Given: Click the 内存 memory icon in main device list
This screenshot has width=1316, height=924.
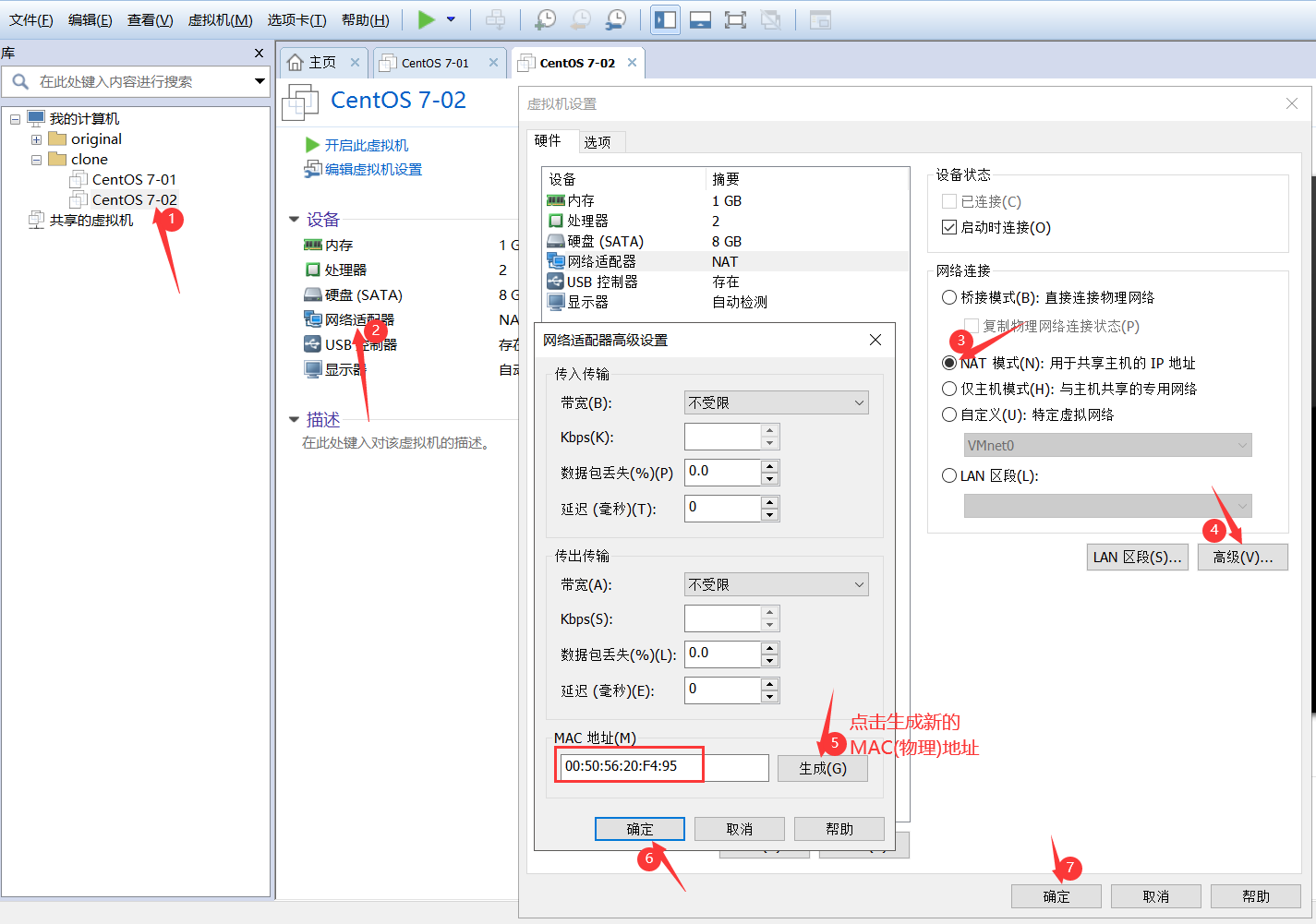Looking at the screenshot, I should tap(313, 245).
